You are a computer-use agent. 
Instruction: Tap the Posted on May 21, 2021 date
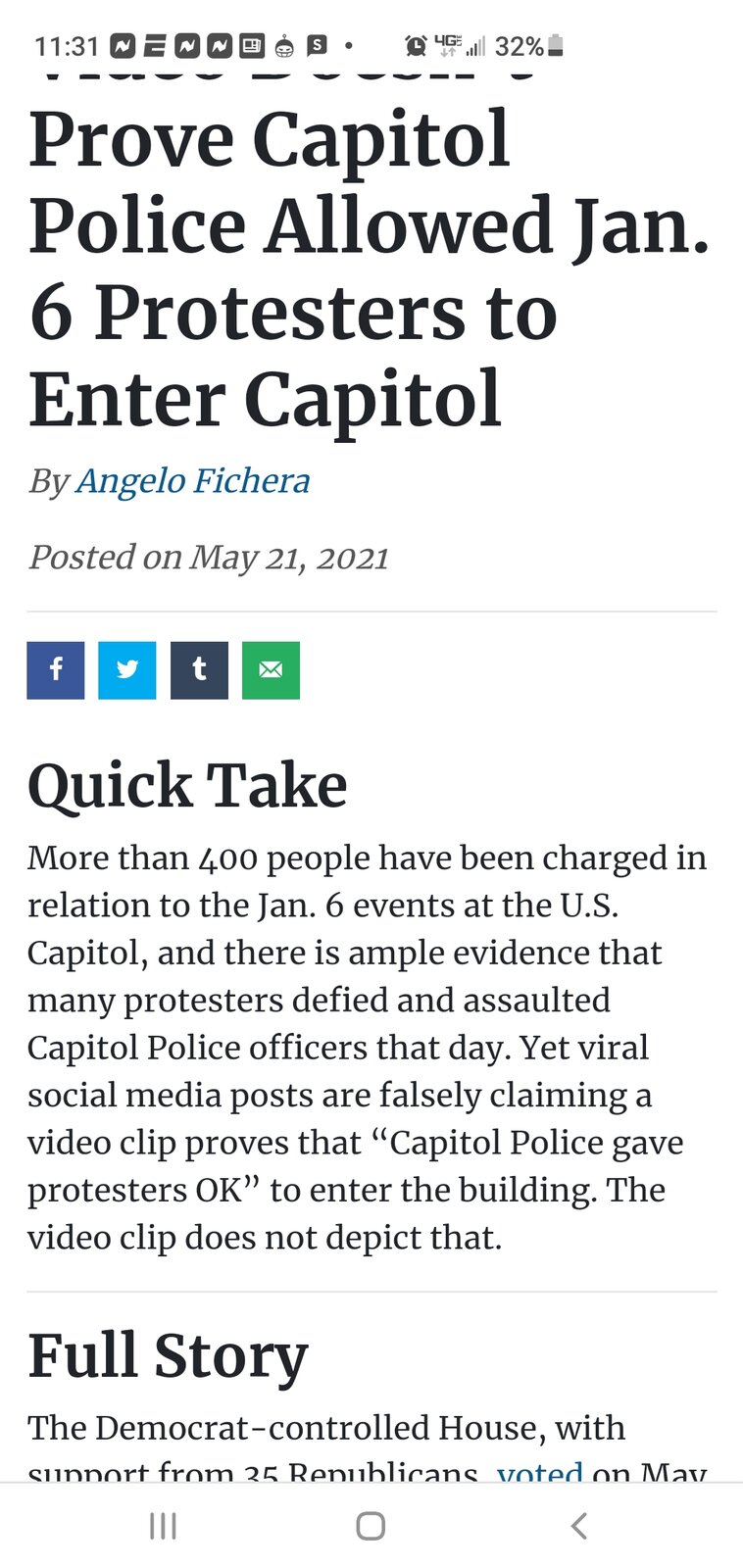click(209, 557)
